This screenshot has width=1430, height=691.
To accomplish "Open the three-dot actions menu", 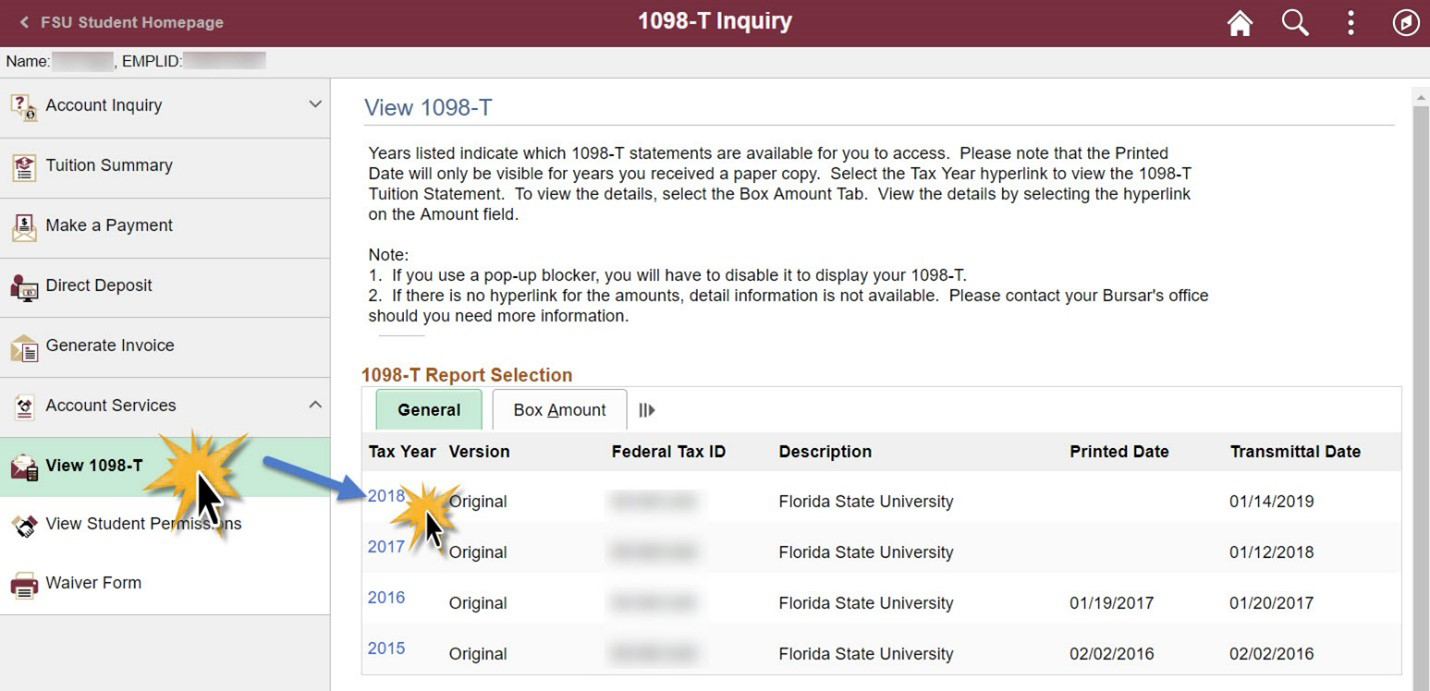I will tap(1350, 23).
